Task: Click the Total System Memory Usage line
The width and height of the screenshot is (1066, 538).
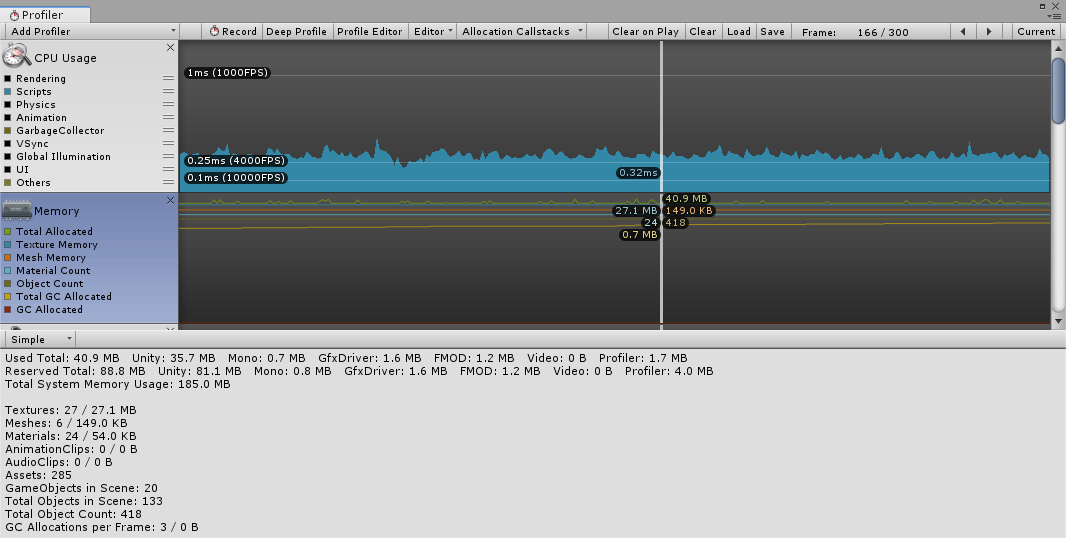Action: click(x=118, y=384)
